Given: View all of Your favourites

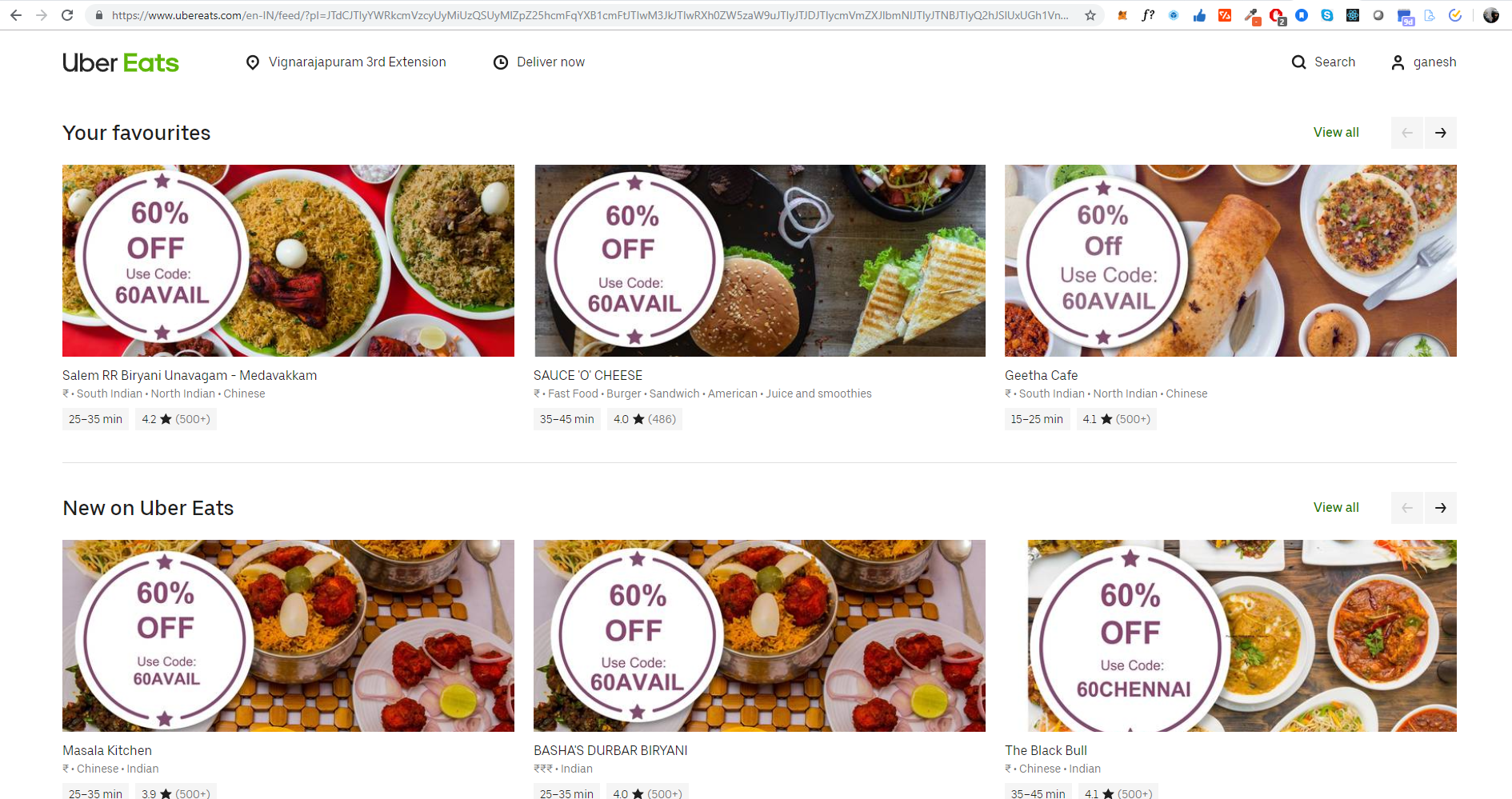Looking at the screenshot, I should [x=1336, y=133].
